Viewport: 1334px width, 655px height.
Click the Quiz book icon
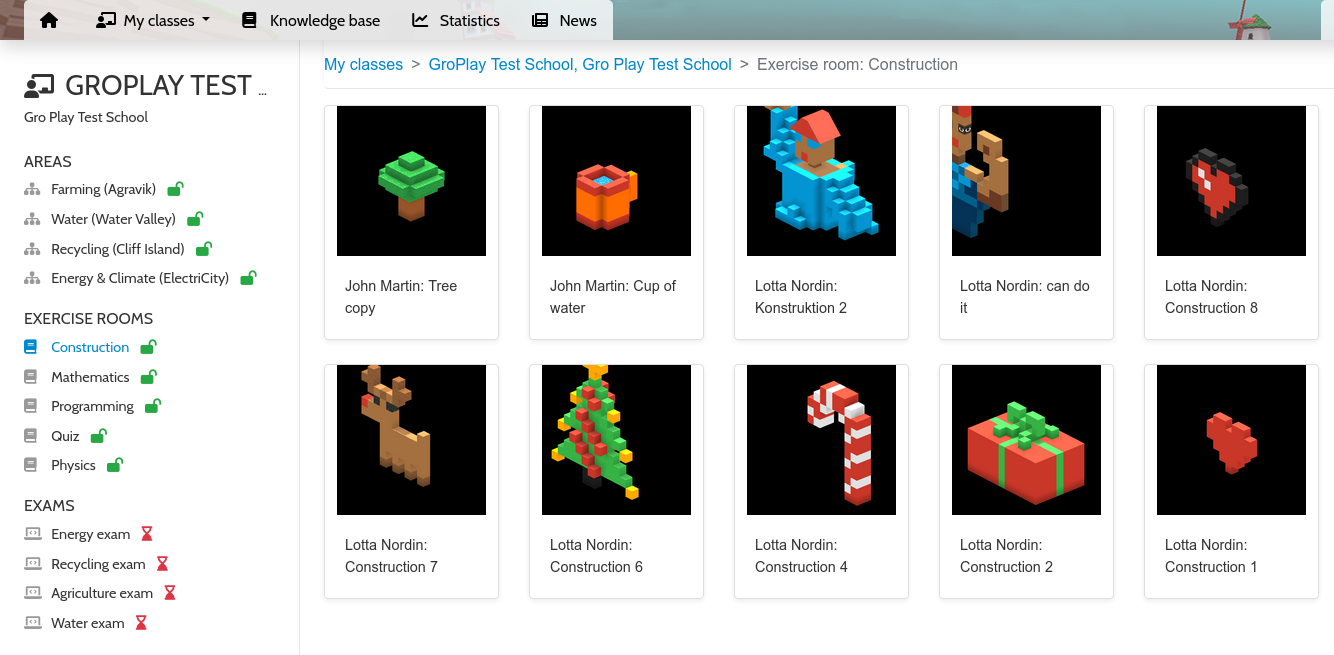(31, 436)
